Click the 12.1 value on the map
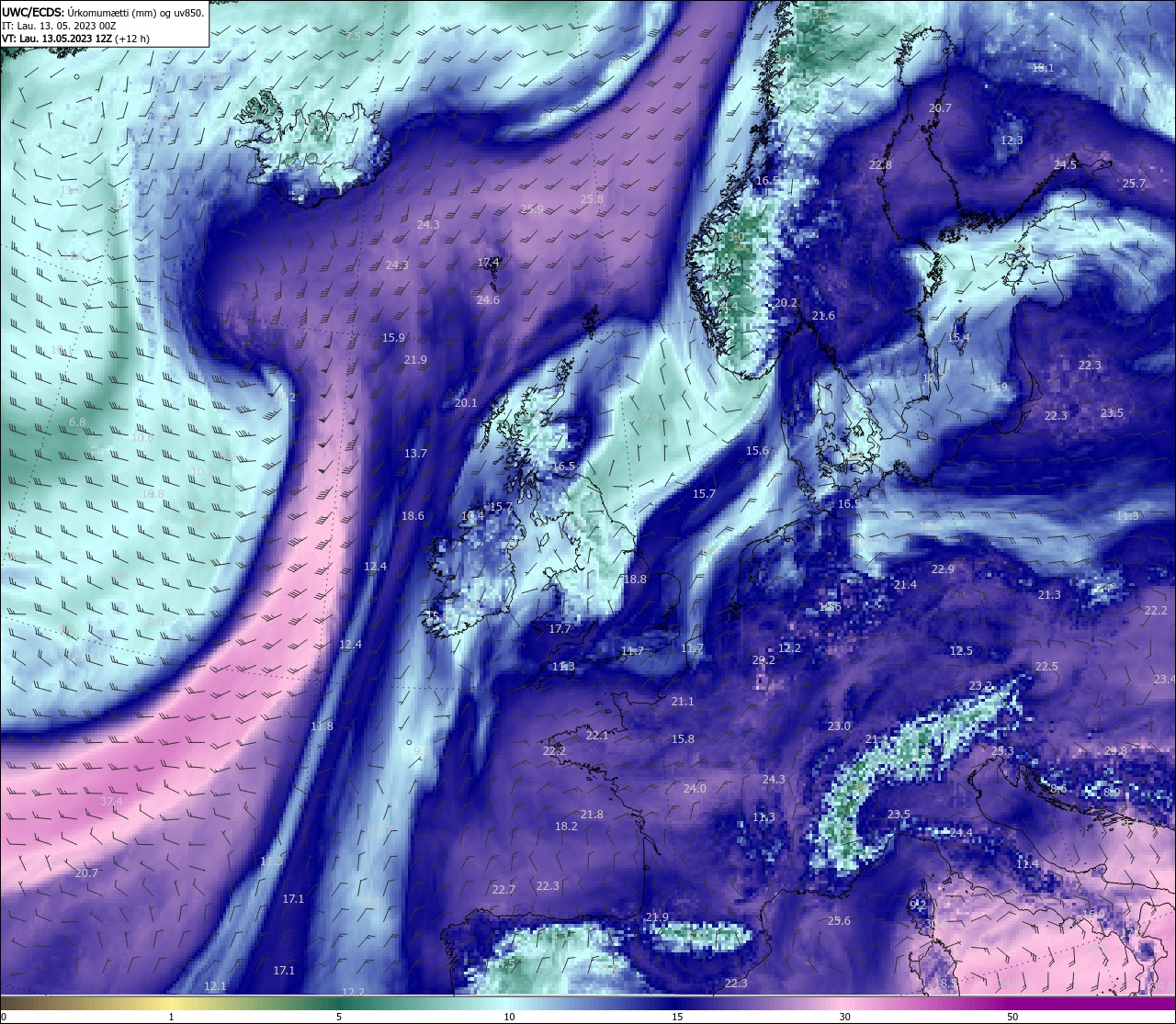 (215, 985)
